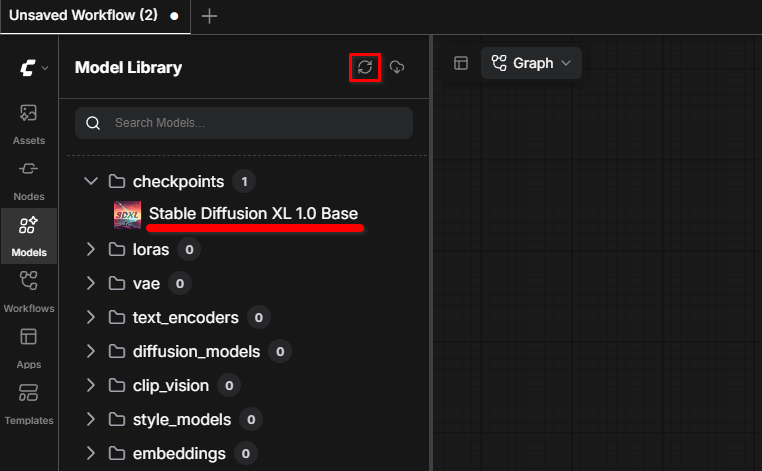This screenshot has width=762, height=471.
Task: Click the style_models label
Action: [182, 419]
